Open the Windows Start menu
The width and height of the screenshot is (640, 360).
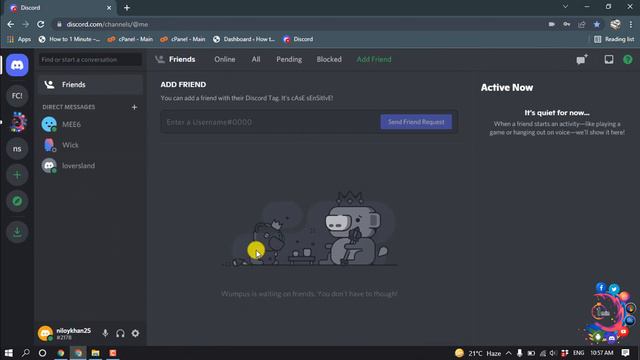tap(9, 353)
